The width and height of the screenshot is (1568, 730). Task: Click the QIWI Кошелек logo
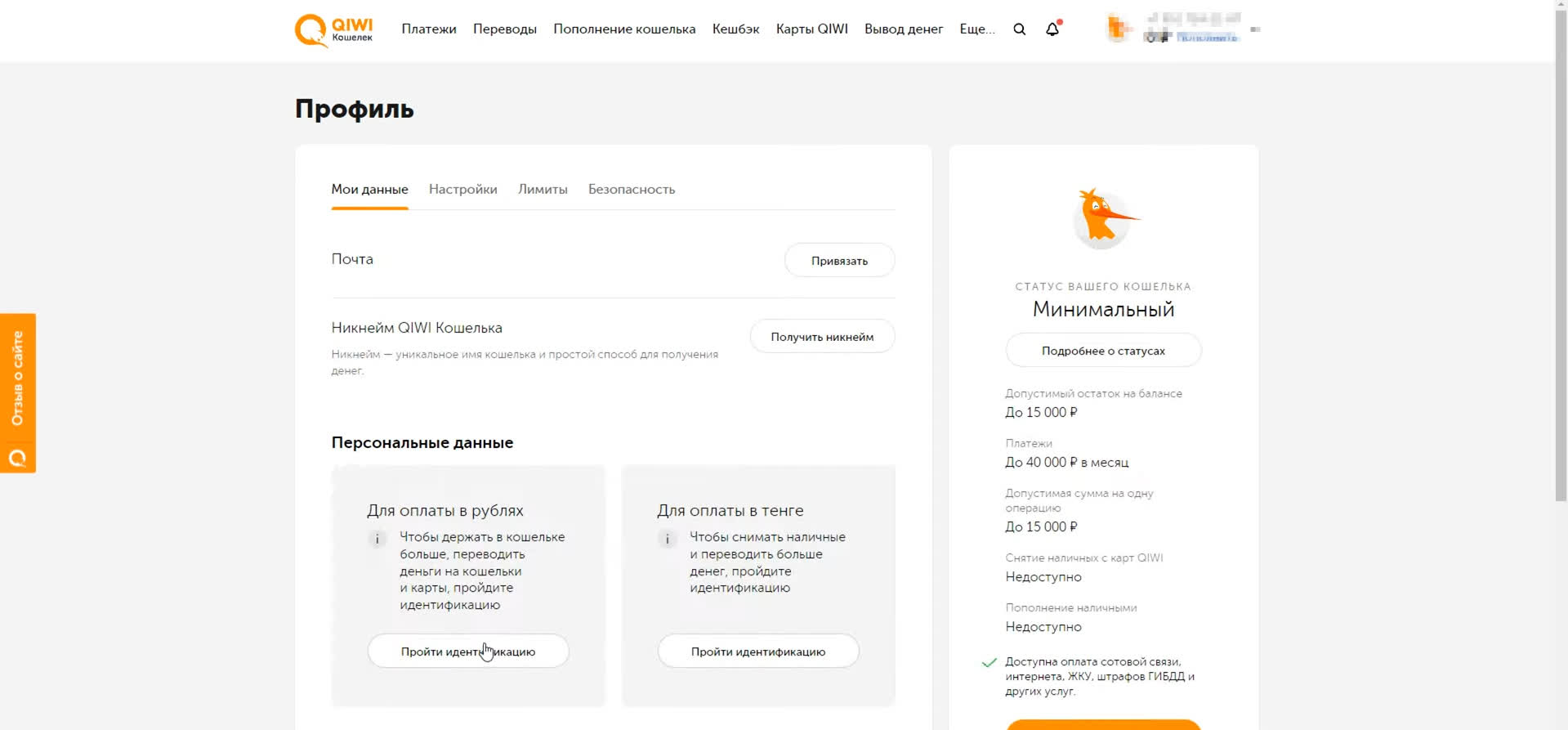click(x=333, y=30)
